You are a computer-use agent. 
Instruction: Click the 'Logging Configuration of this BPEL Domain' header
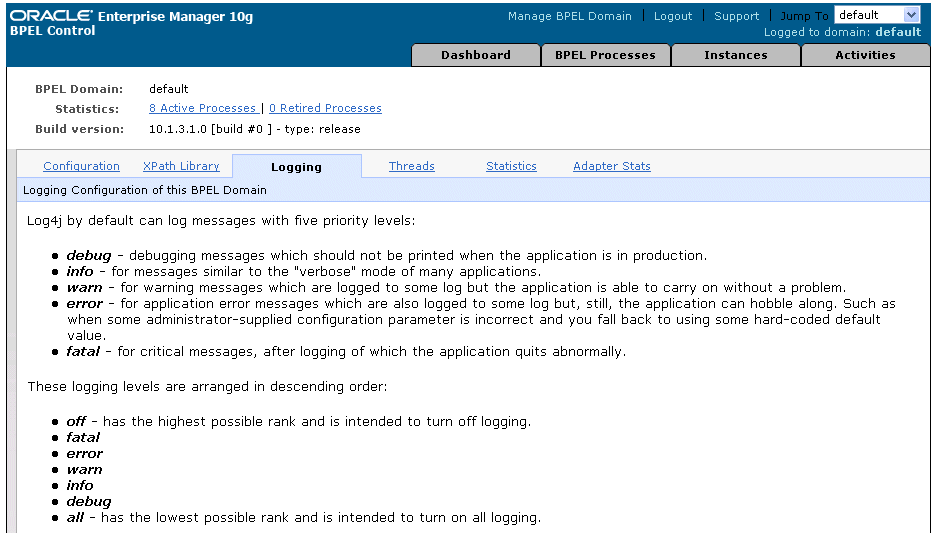(x=144, y=190)
